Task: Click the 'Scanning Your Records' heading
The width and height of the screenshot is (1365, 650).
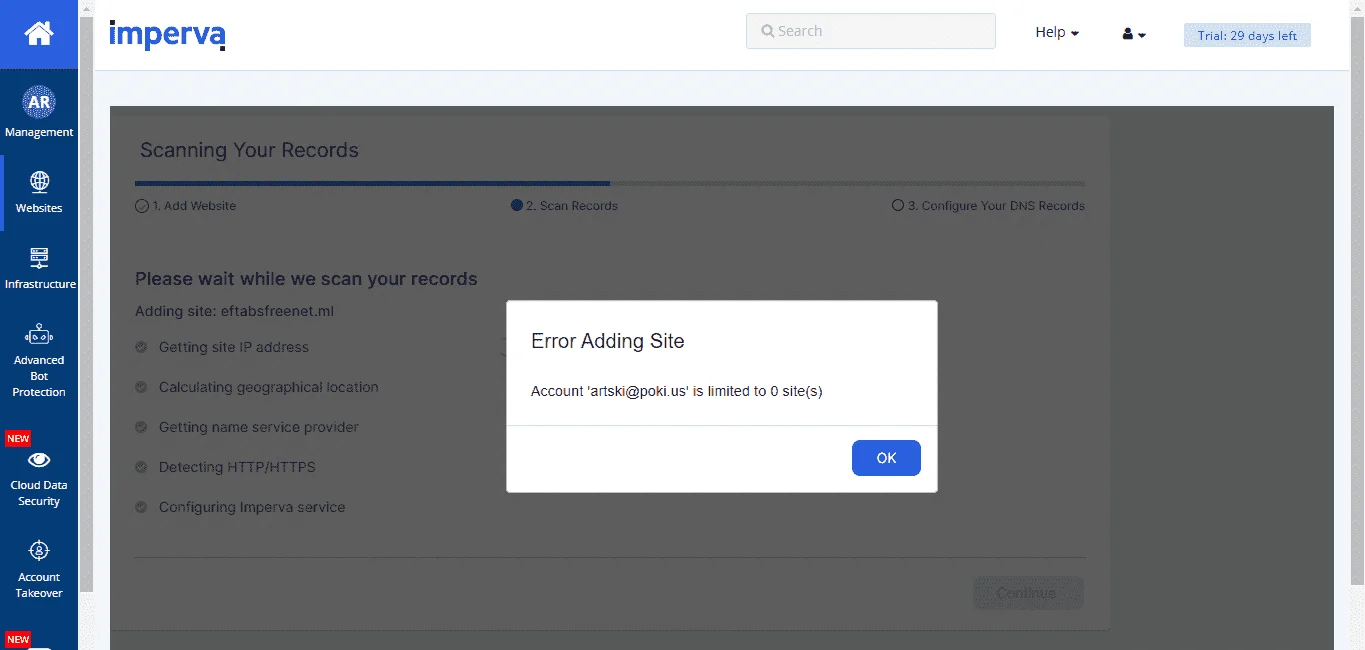Action: pos(249,150)
